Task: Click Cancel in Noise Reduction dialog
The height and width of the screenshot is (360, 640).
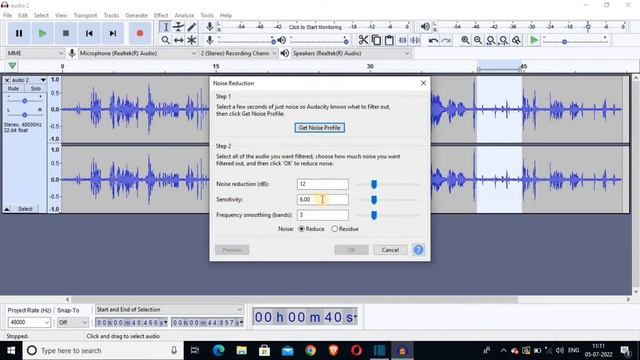Action: [x=390, y=250]
